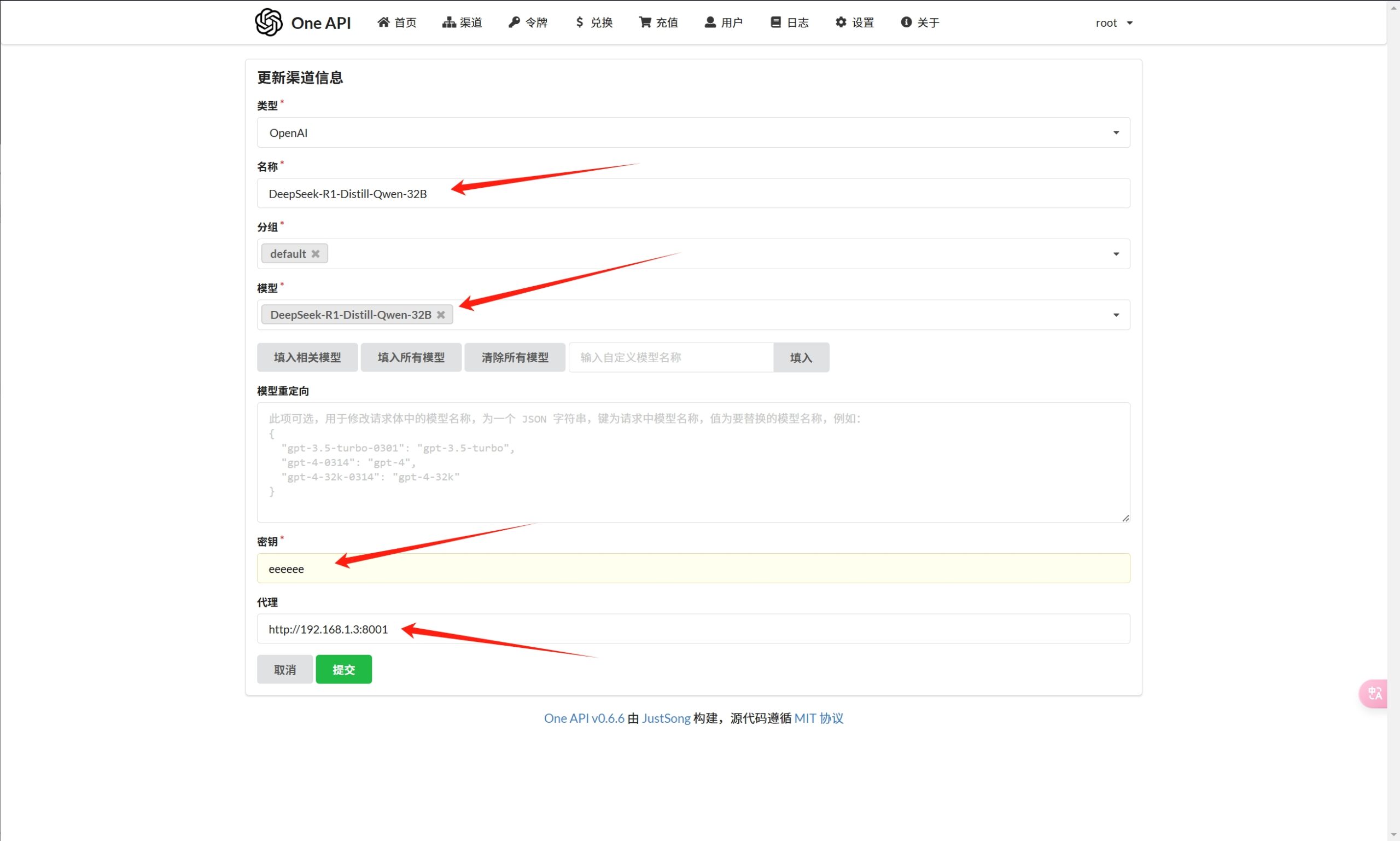
Task: Open the One API v0.6.6 link
Action: 584,718
